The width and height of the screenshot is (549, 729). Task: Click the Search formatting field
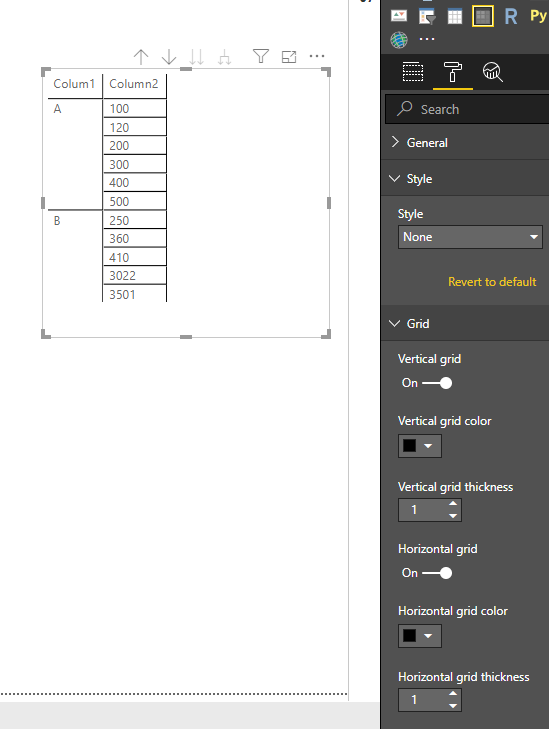tap(467, 109)
